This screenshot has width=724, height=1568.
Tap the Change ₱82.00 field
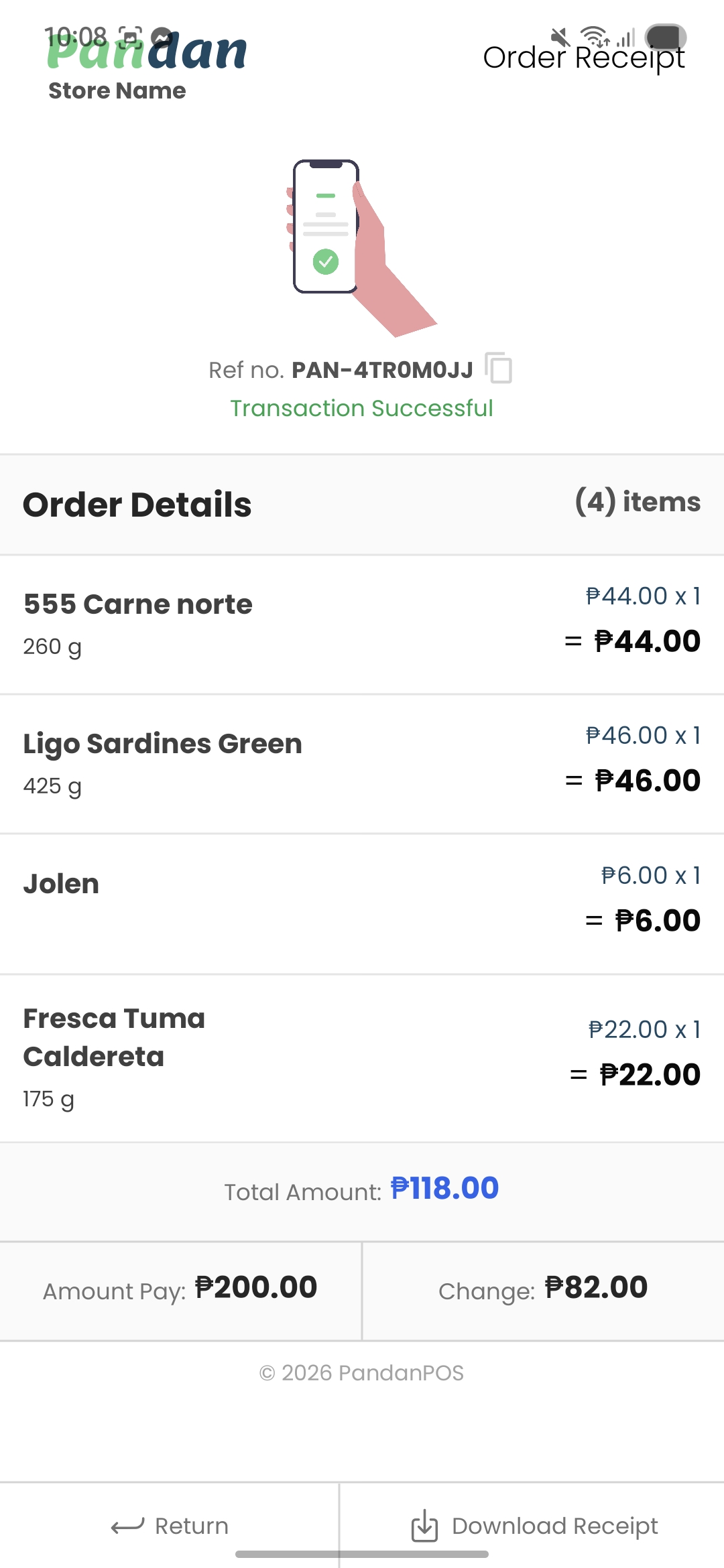[x=543, y=1289]
